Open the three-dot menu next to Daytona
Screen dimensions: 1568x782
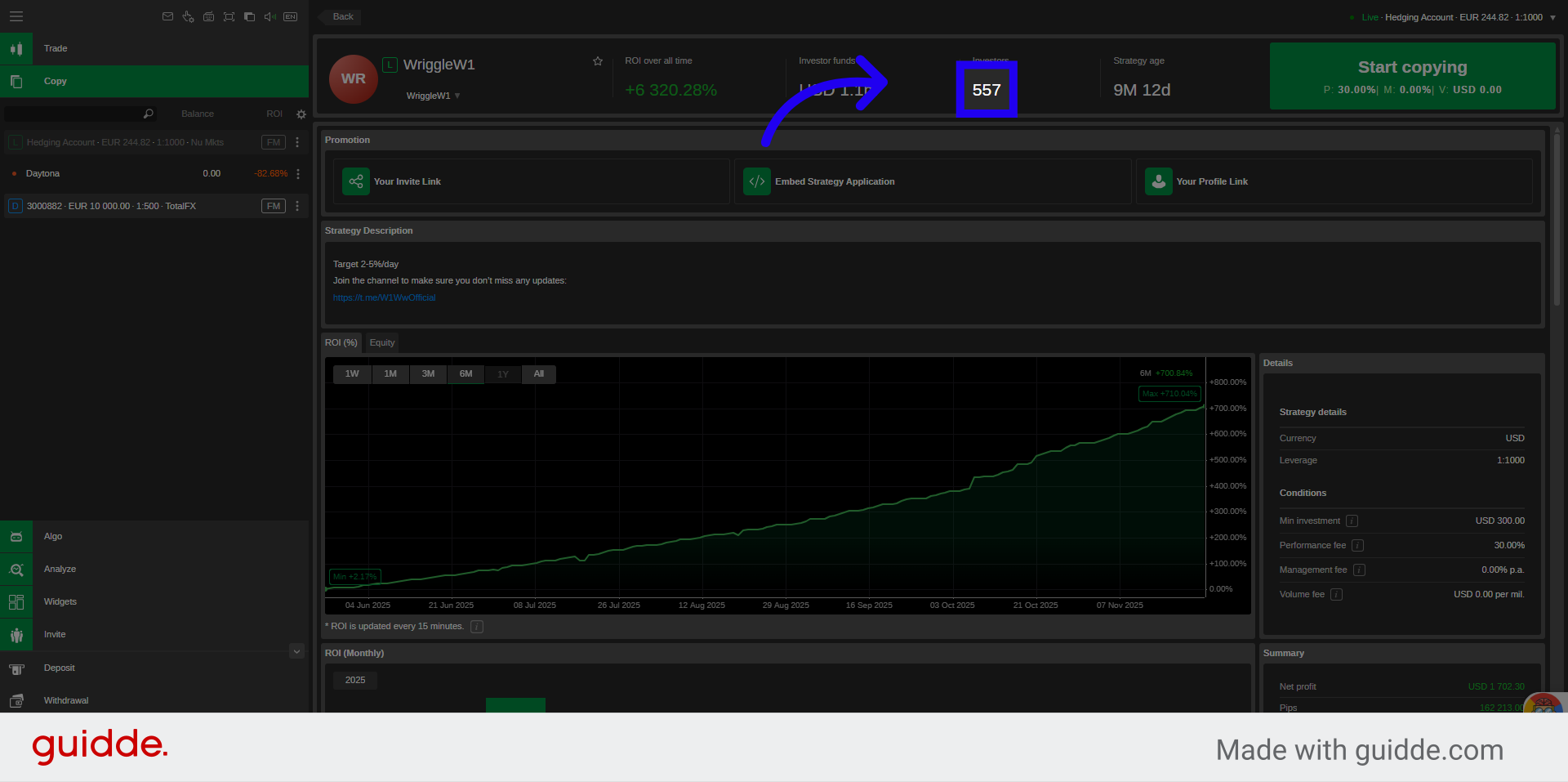[x=297, y=173]
